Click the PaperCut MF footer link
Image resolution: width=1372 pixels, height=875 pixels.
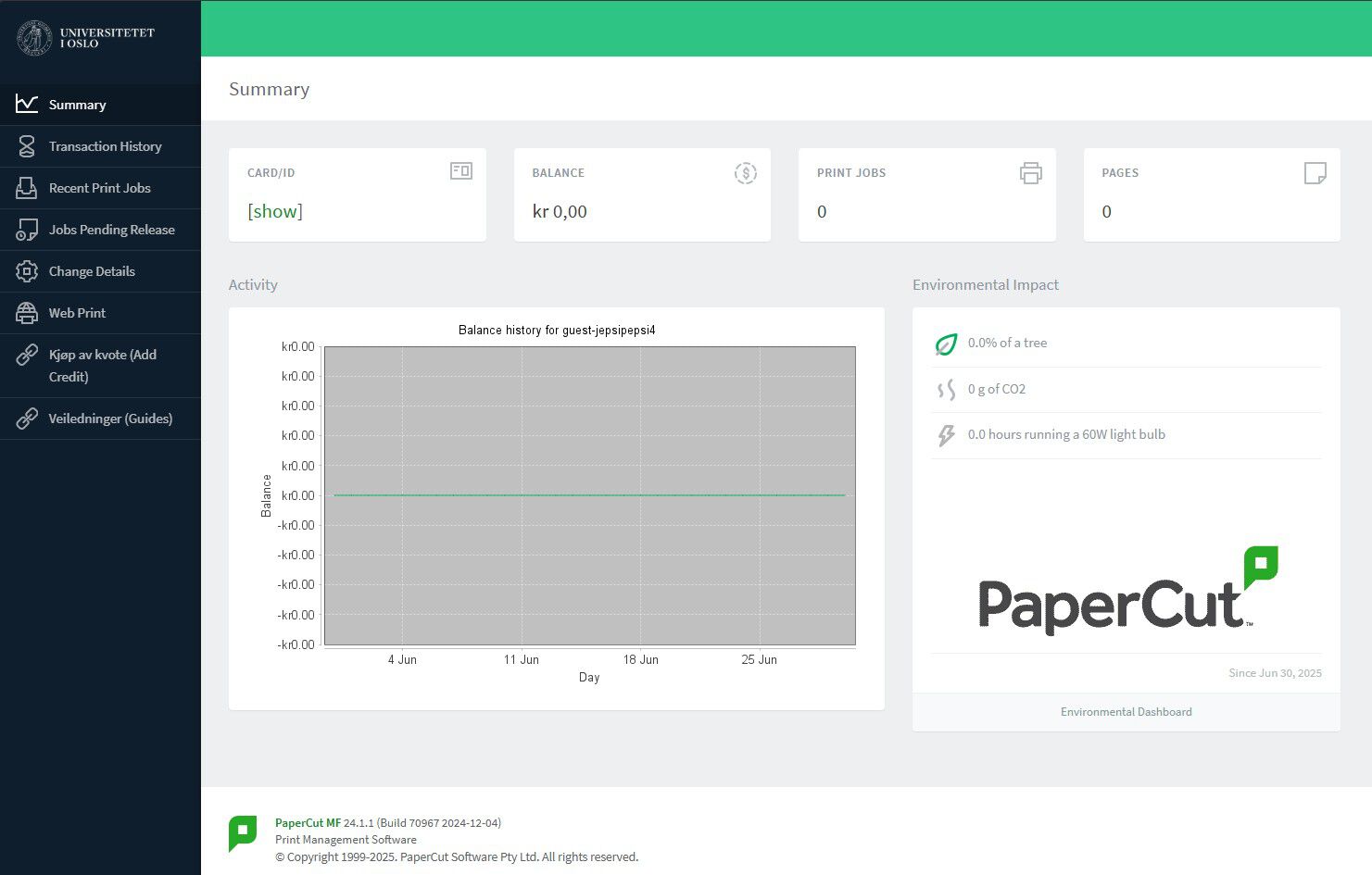tap(308, 823)
